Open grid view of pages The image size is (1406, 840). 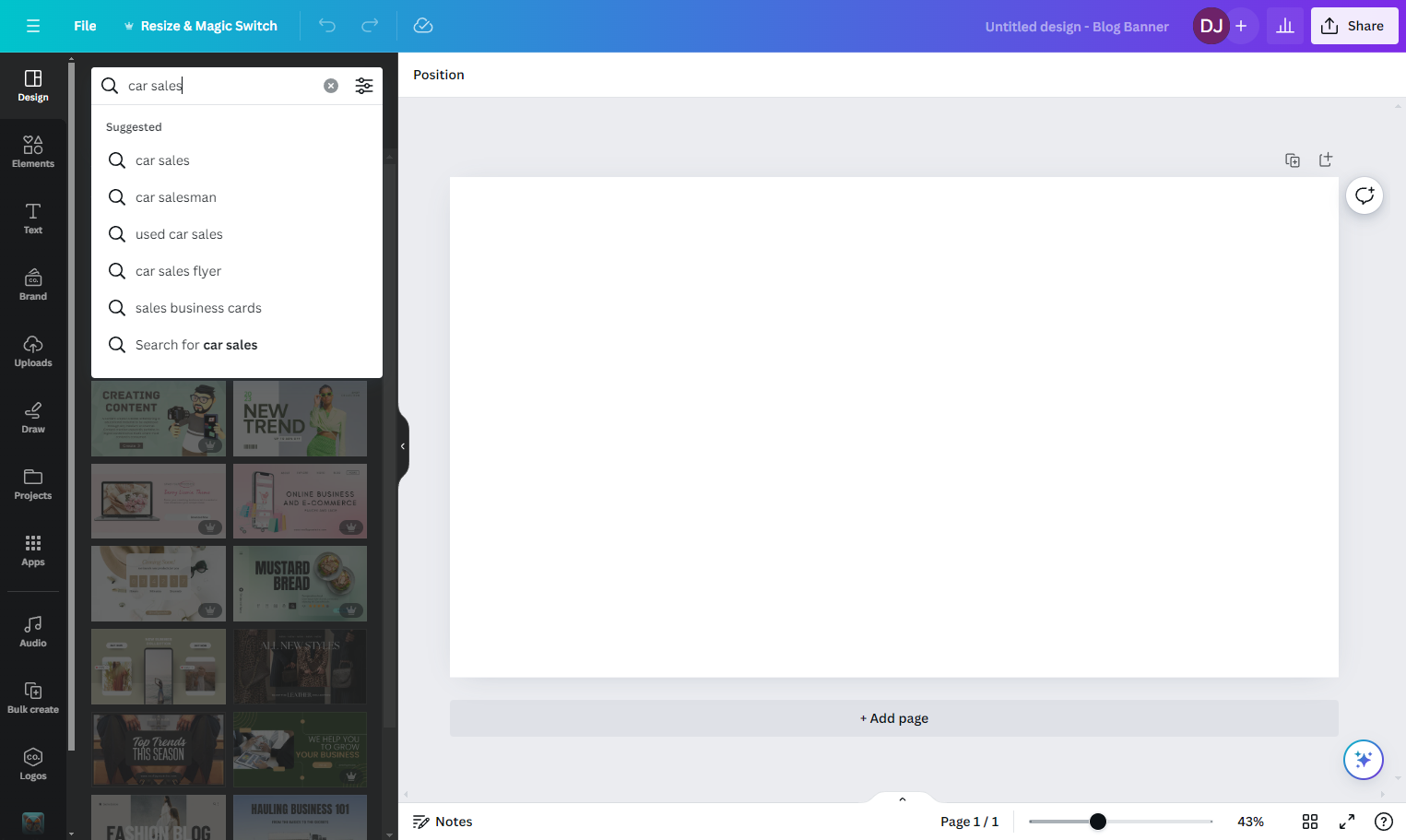(1310, 822)
